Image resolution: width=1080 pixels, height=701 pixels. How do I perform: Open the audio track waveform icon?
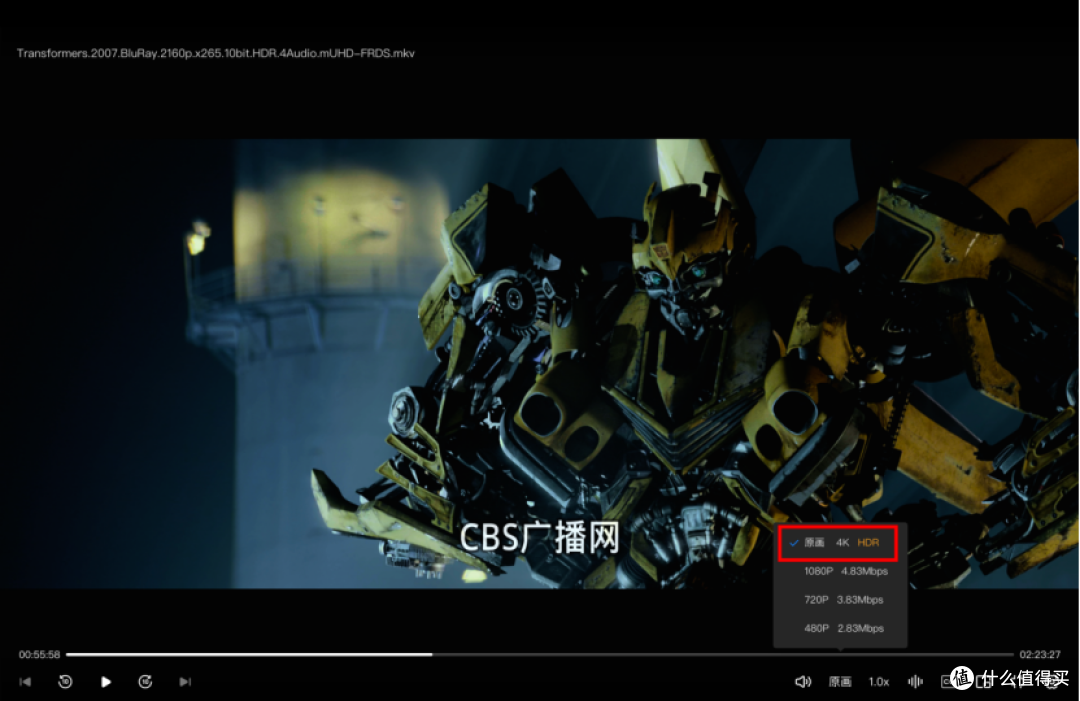pos(915,682)
